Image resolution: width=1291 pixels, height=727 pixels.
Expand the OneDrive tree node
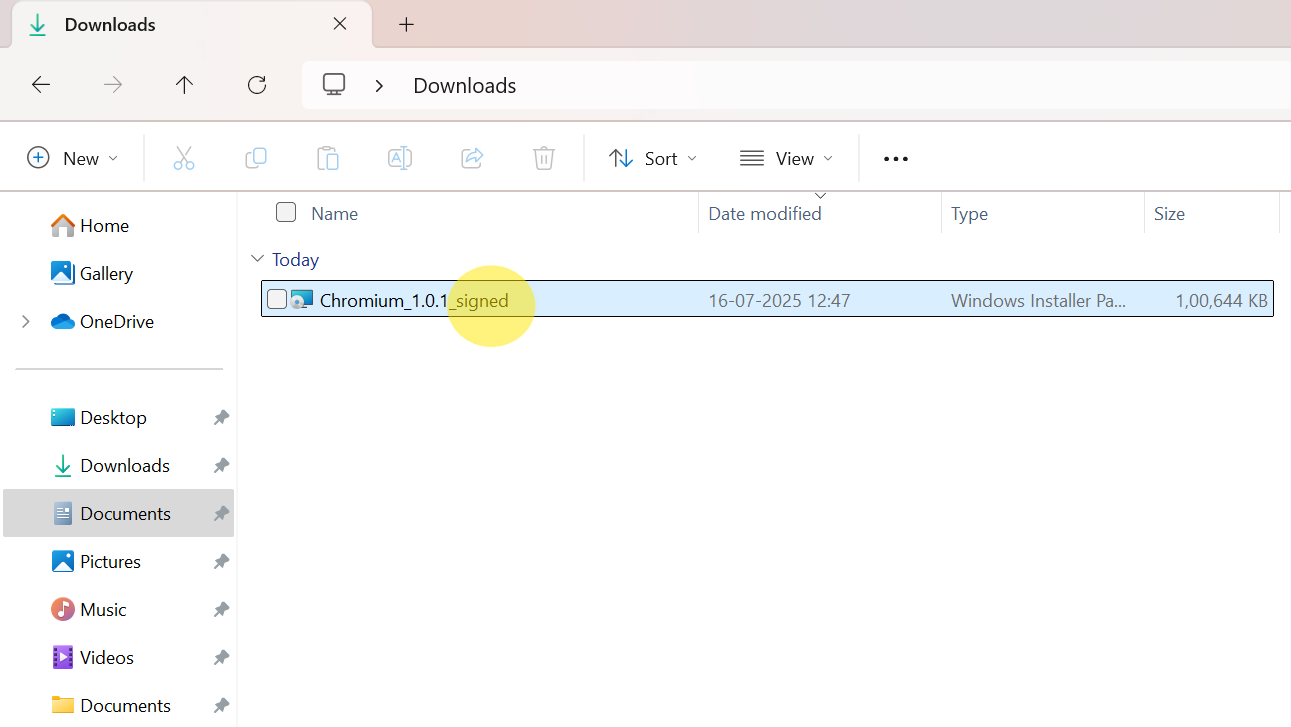[x=26, y=321]
